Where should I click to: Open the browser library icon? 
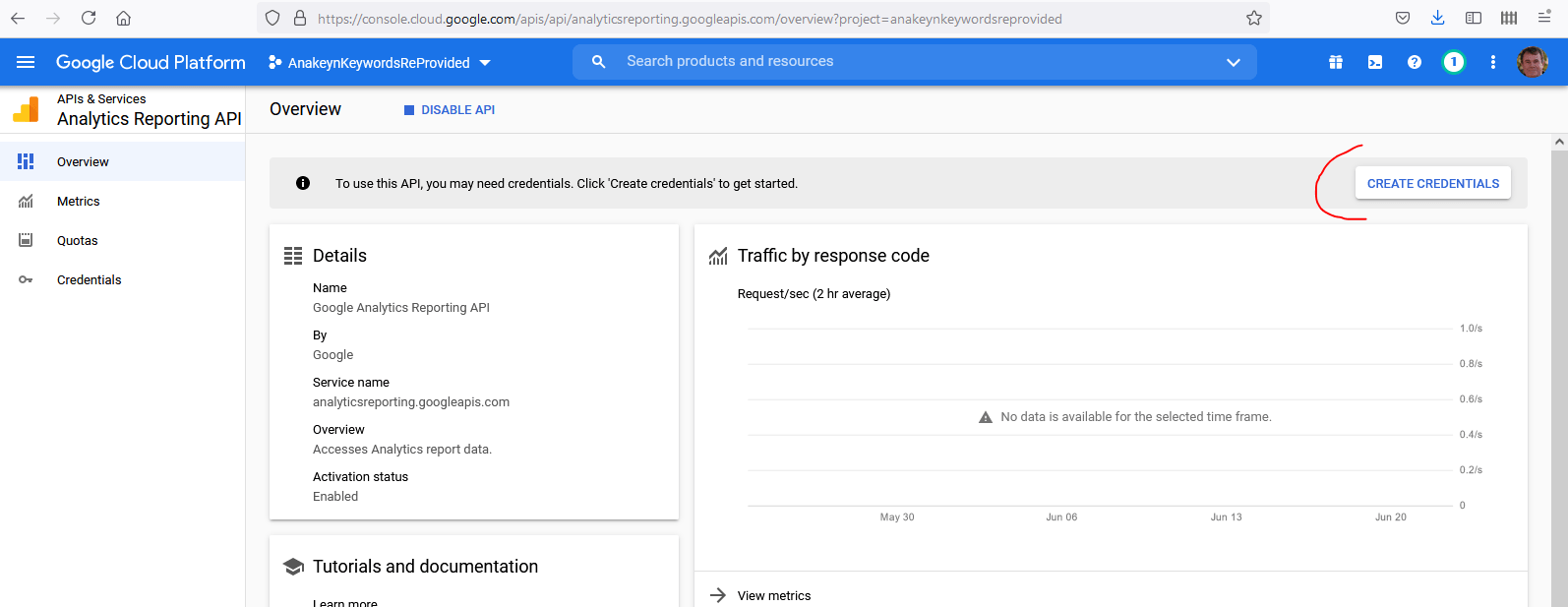coord(1509,18)
